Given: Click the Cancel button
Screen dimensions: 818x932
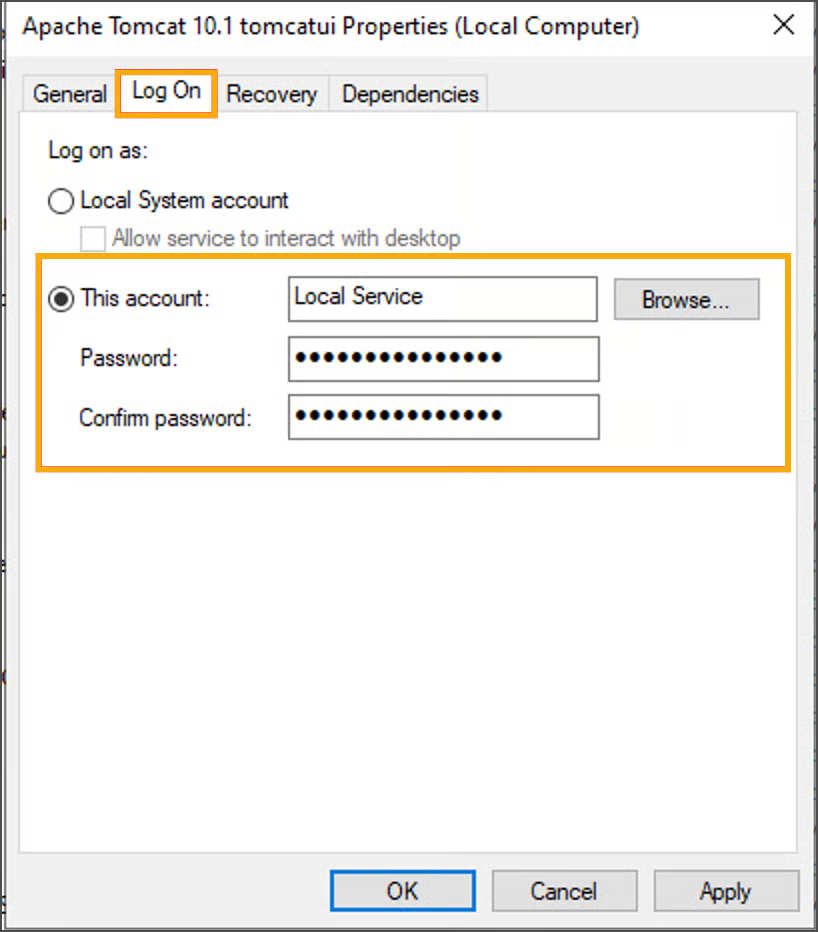Looking at the screenshot, I should [564, 890].
